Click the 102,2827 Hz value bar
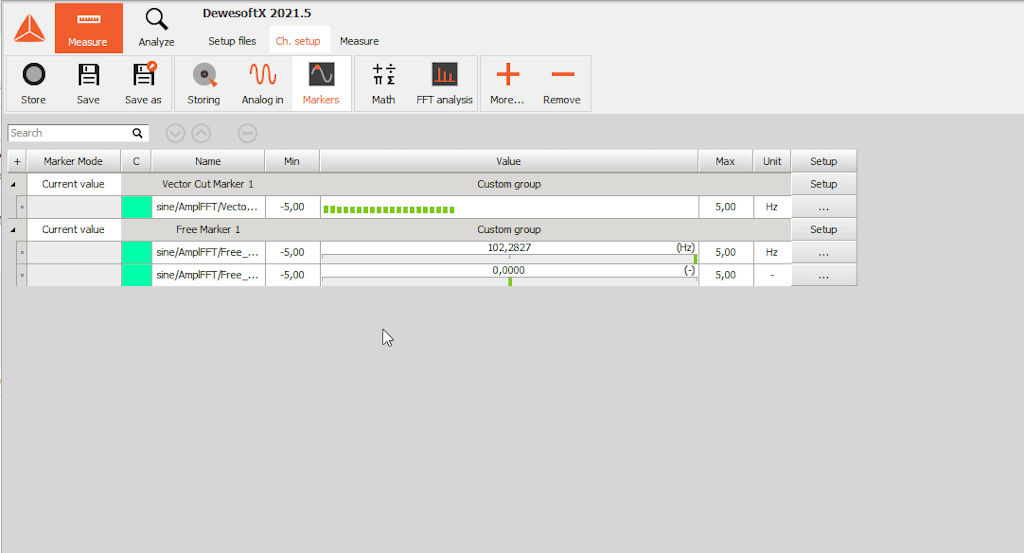The width and height of the screenshot is (1024, 553). pos(509,252)
